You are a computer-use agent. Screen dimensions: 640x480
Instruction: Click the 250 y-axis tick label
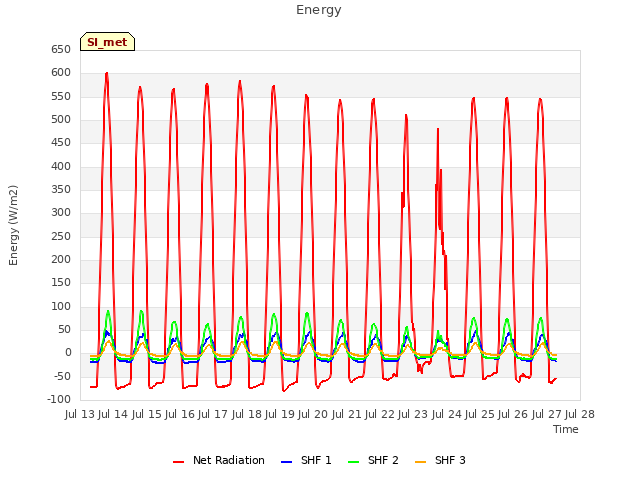click(61, 237)
